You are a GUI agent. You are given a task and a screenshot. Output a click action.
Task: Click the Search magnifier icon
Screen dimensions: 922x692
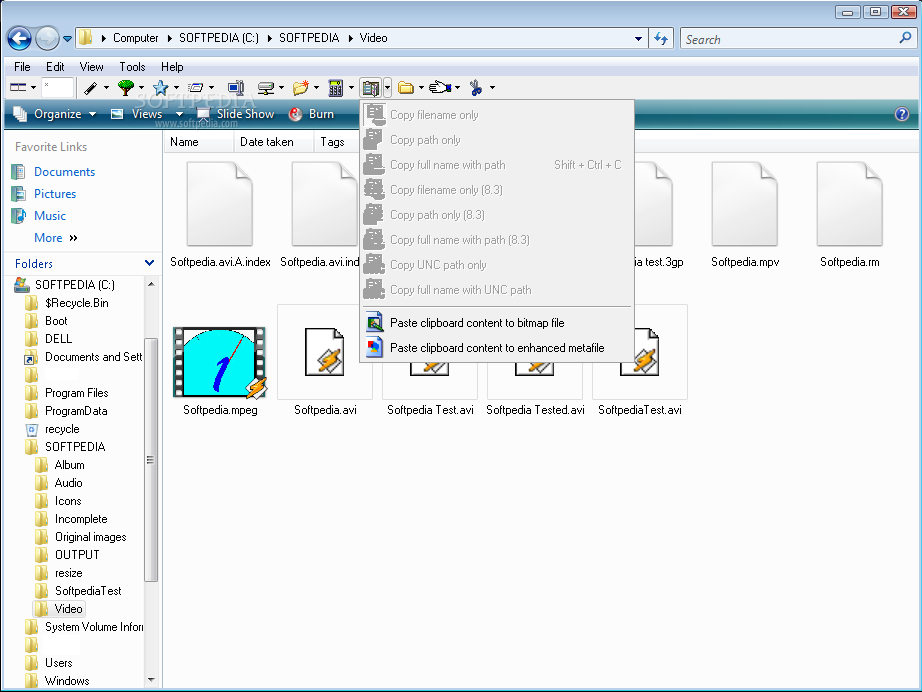[x=906, y=38]
